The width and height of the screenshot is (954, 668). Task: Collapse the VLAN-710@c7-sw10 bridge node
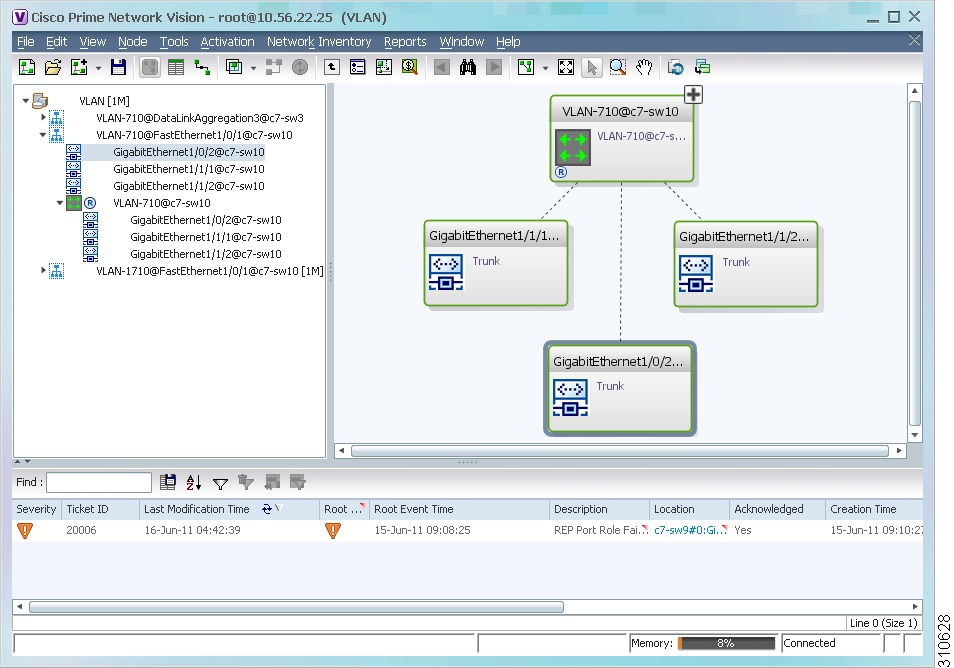pos(60,203)
